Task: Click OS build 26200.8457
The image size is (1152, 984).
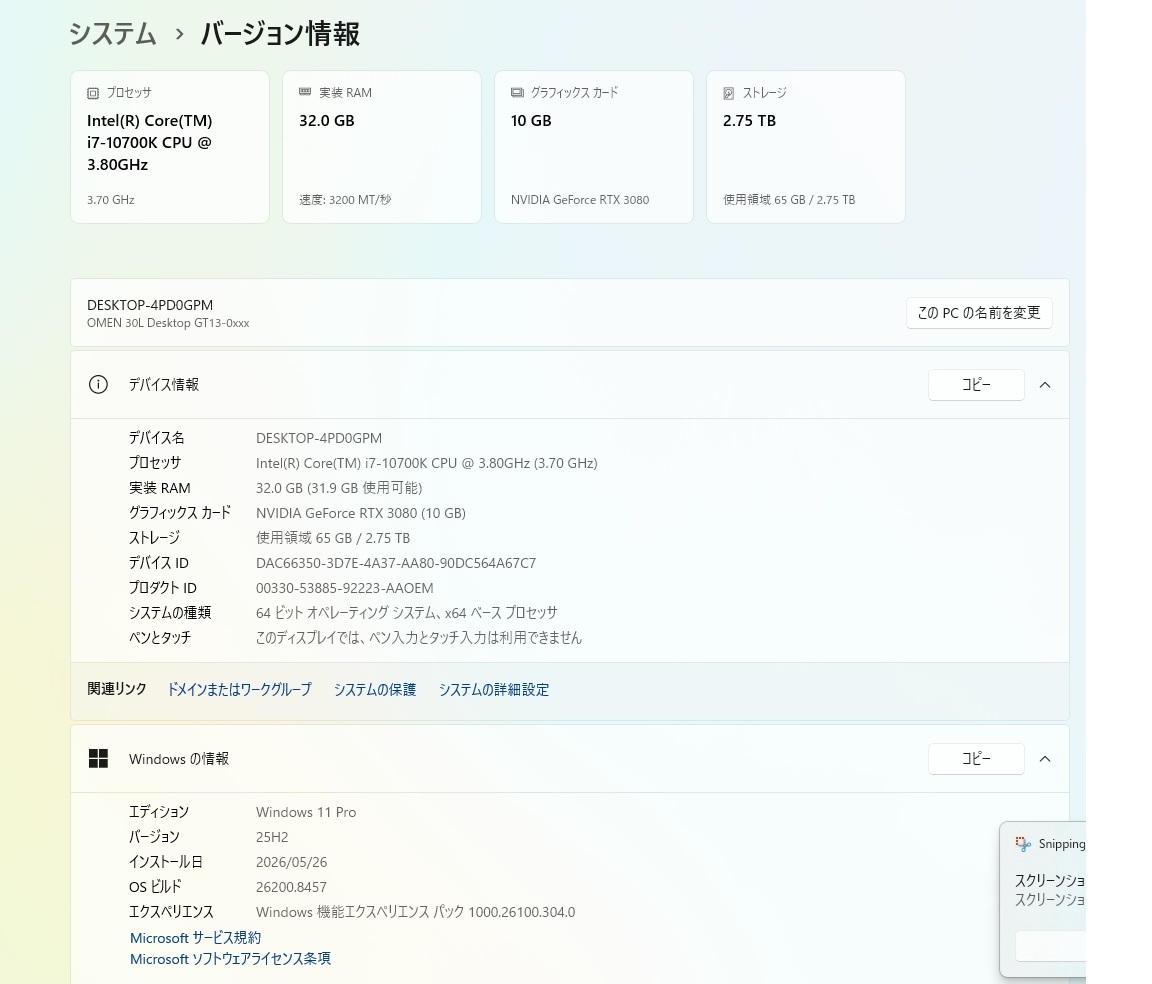Action: tap(291, 887)
